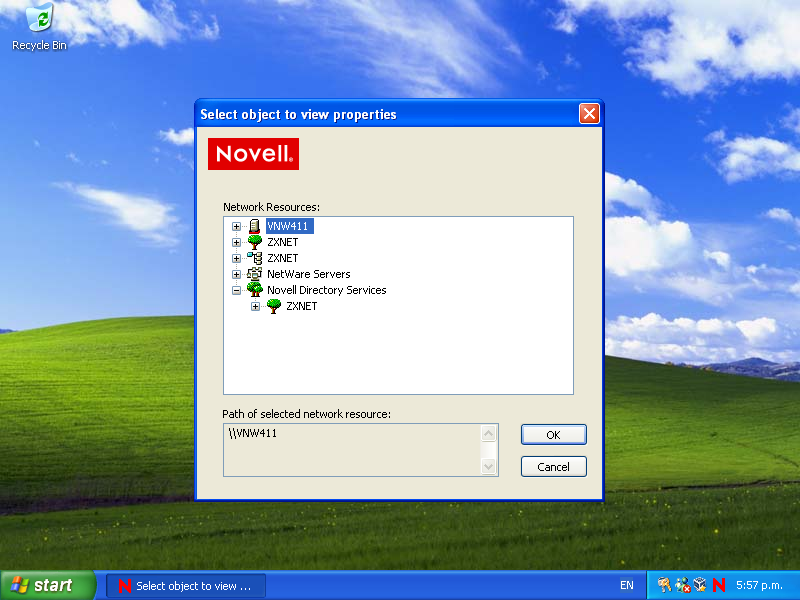Cancel the object selection dialog
The height and width of the screenshot is (600, 800).
(554, 467)
